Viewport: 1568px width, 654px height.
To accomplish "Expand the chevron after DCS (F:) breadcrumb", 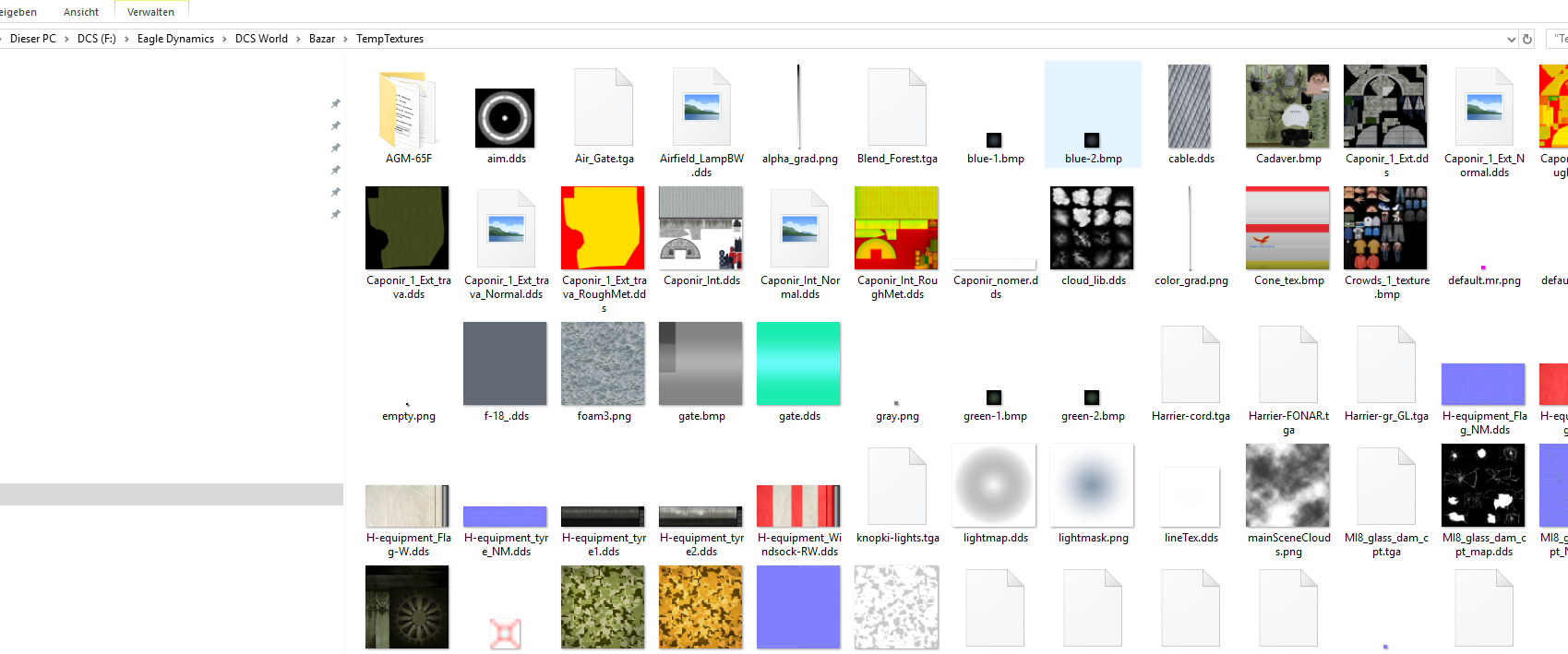I will pos(126,39).
